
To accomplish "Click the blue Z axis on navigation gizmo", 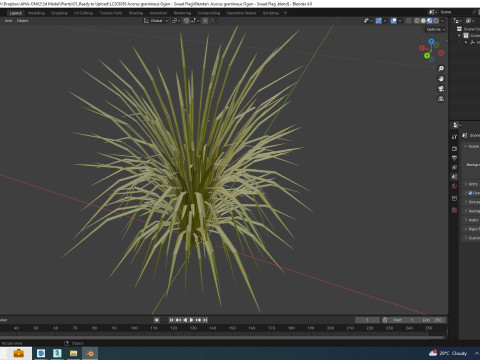I will 432,42.
